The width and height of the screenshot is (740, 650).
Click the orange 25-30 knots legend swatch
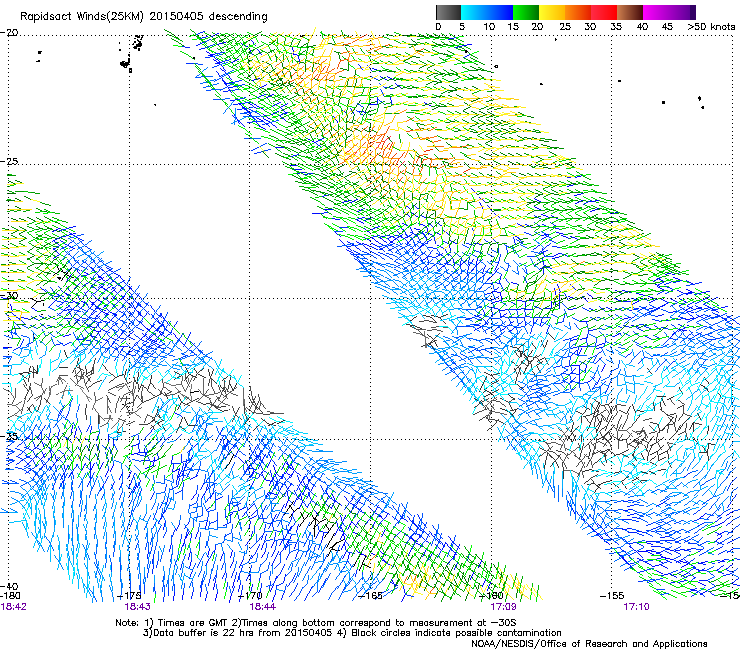[x=578, y=12]
